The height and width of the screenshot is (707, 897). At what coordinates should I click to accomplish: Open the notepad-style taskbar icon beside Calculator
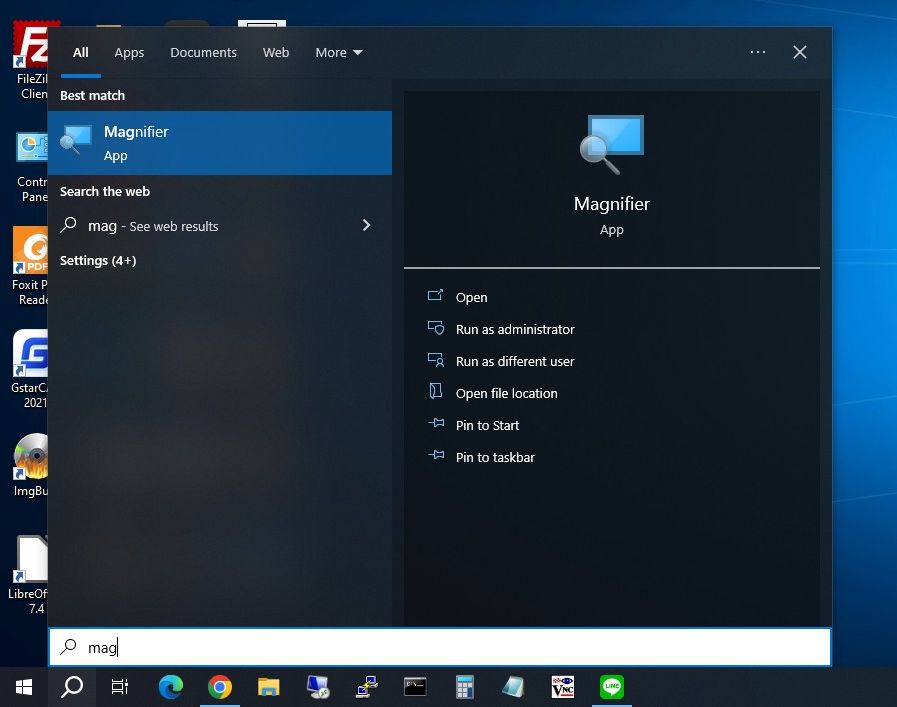[x=513, y=687]
